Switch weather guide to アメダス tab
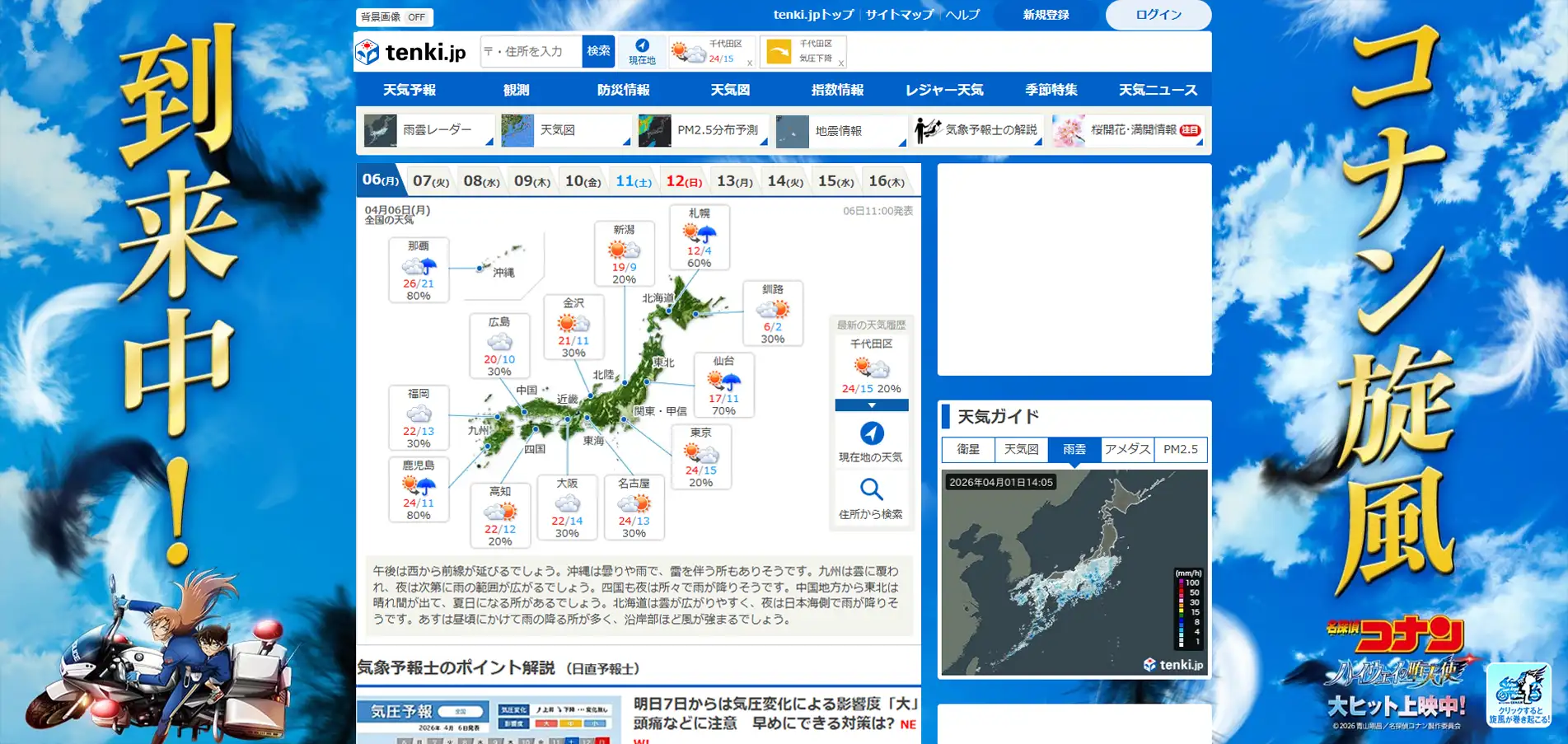The width and height of the screenshot is (1568, 744). [1126, 449]
